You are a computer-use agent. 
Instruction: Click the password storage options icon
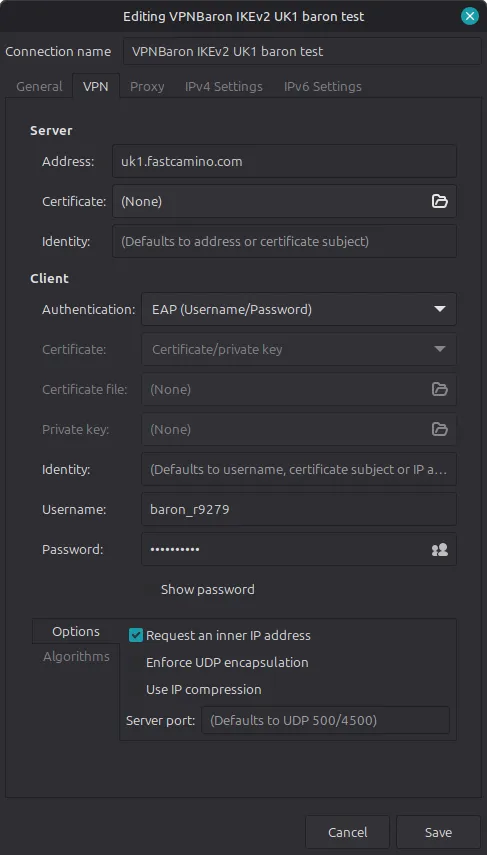point(440,550)
